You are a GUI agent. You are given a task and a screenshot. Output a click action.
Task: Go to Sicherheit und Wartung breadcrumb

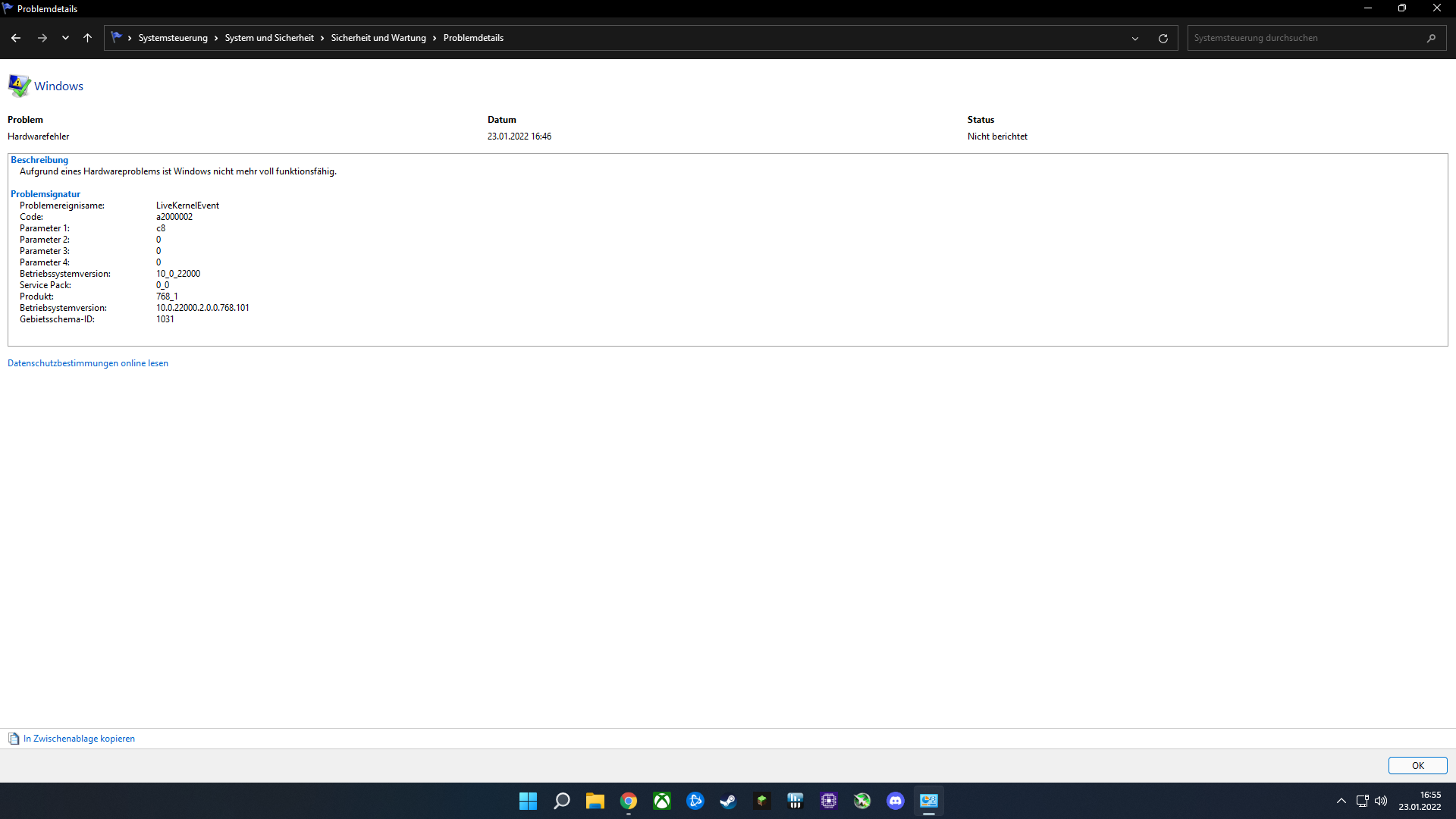(378, 38)
